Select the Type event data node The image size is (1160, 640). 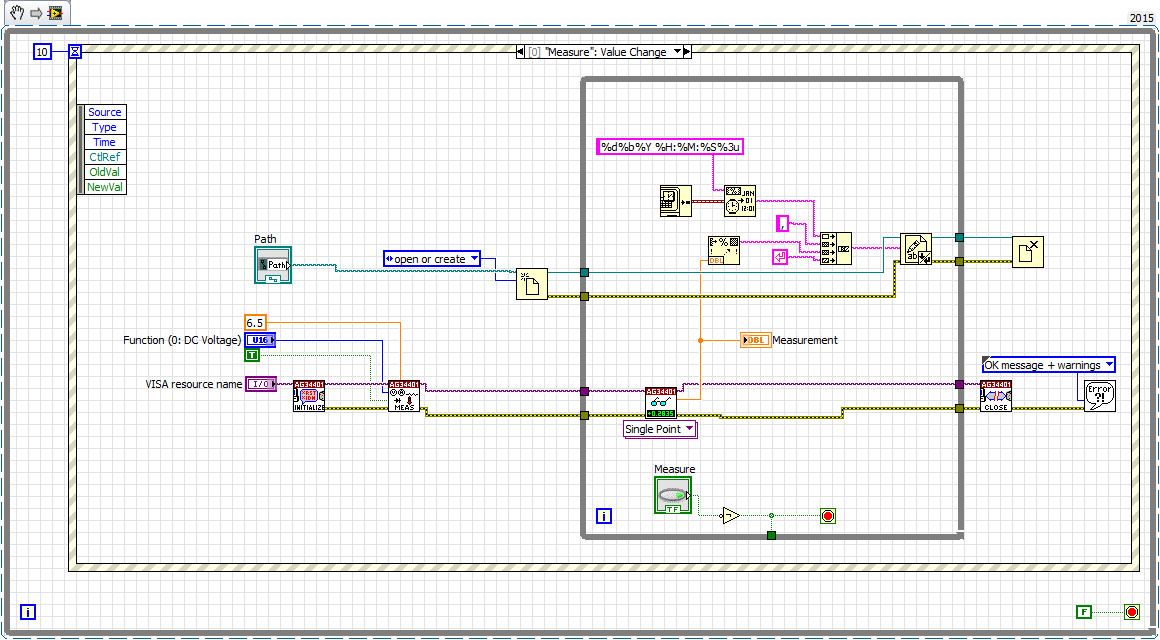(104, 127)
